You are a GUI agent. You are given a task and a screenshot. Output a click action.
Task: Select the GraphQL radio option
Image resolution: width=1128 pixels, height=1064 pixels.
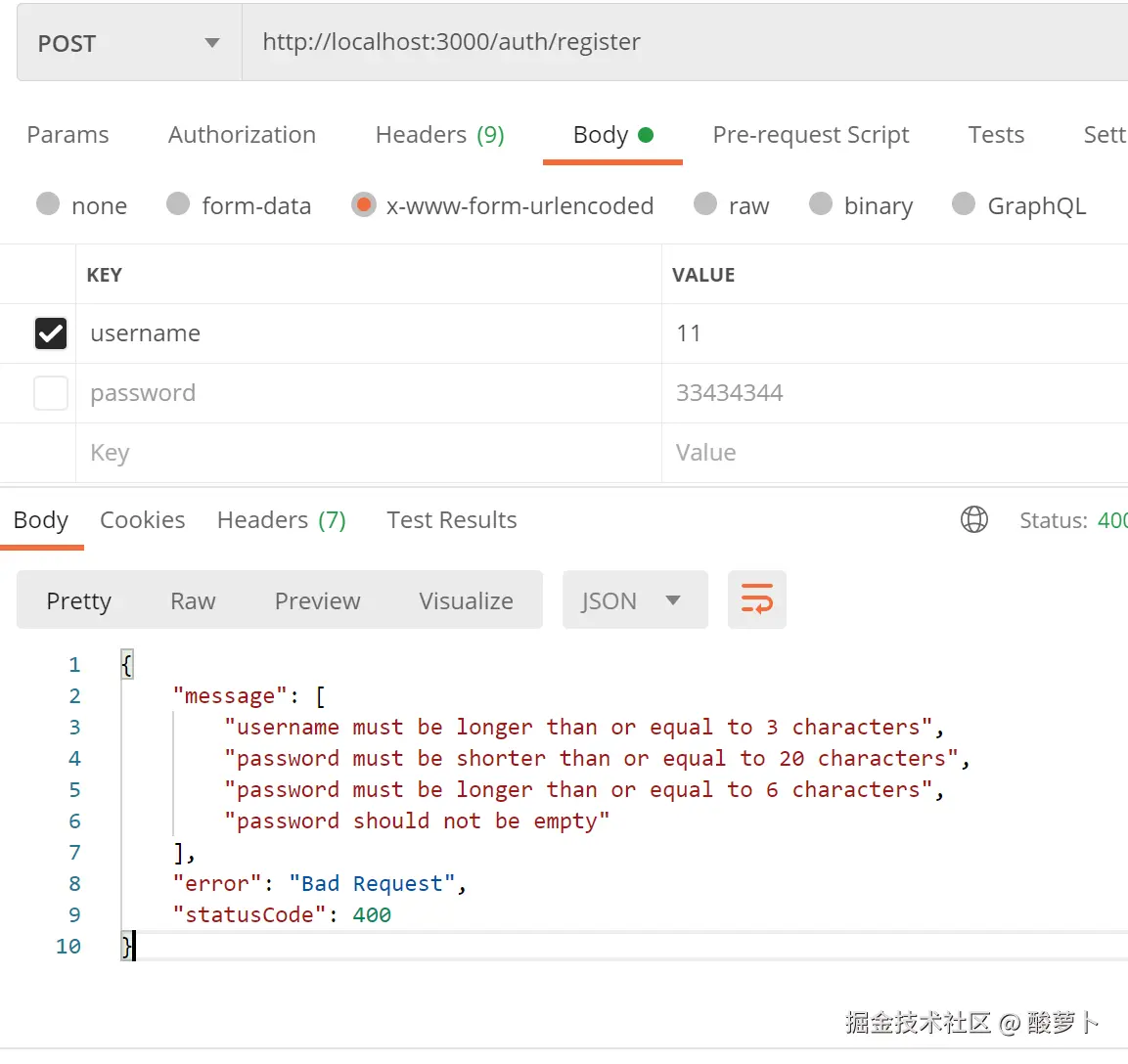964,204
